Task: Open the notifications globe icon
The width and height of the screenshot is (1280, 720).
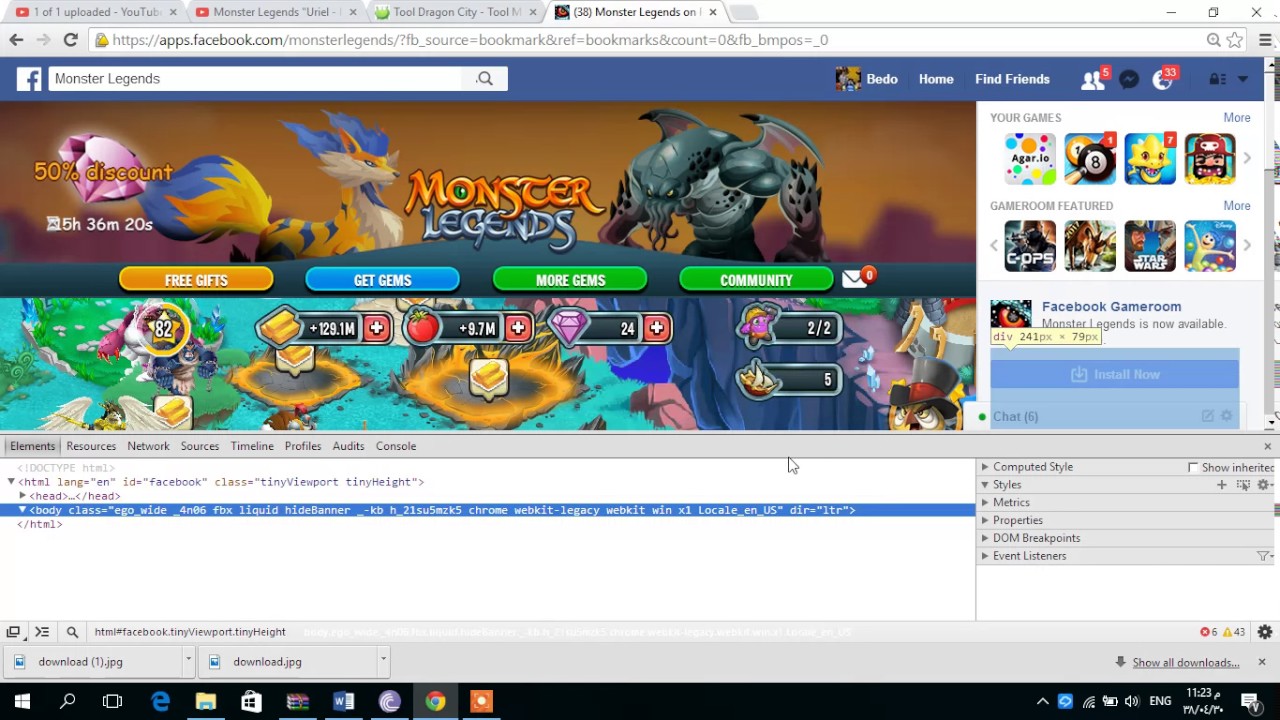Action: pyautogui.click(x=1162, y=80)
